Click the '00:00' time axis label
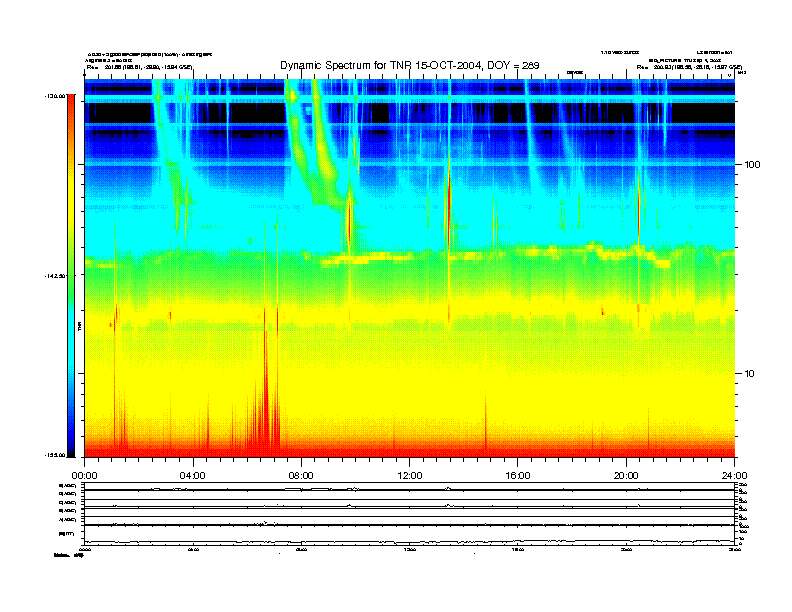The height and width of the screenshot is (612, 792). pyautogui.click(x=84, y=476)
